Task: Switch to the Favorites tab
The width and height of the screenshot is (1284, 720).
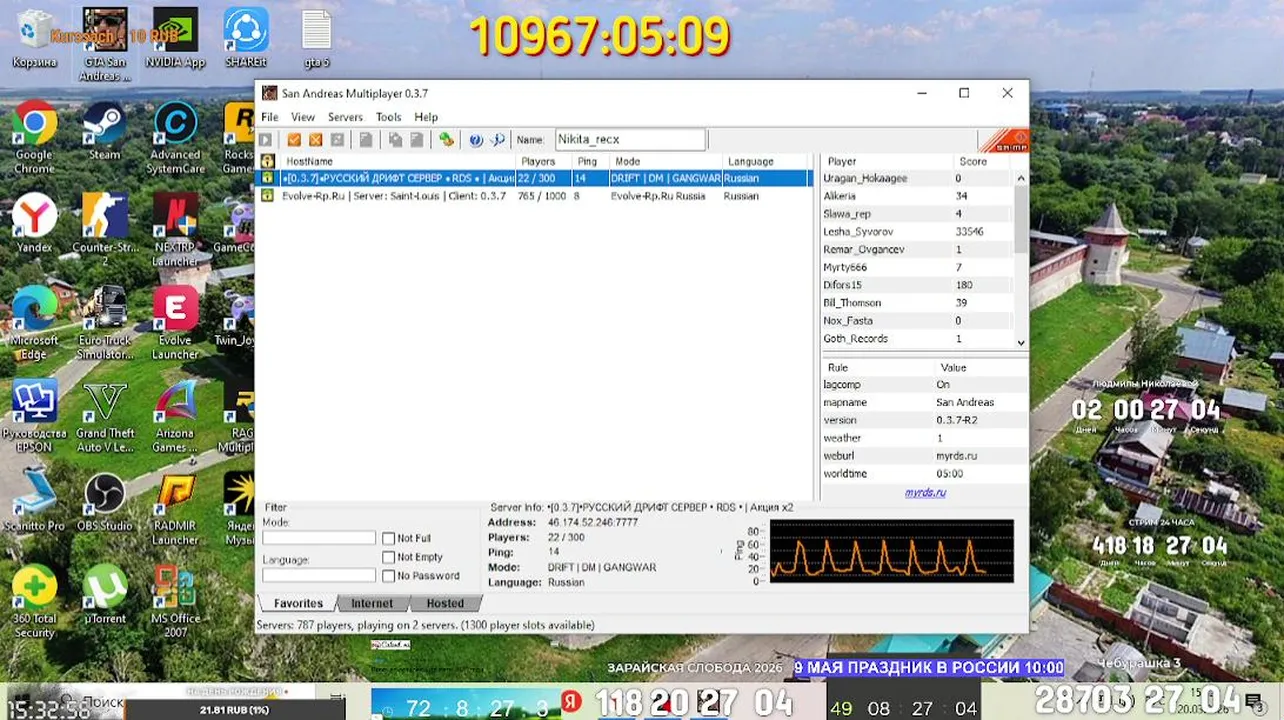Action: click(x=298, y=603)
